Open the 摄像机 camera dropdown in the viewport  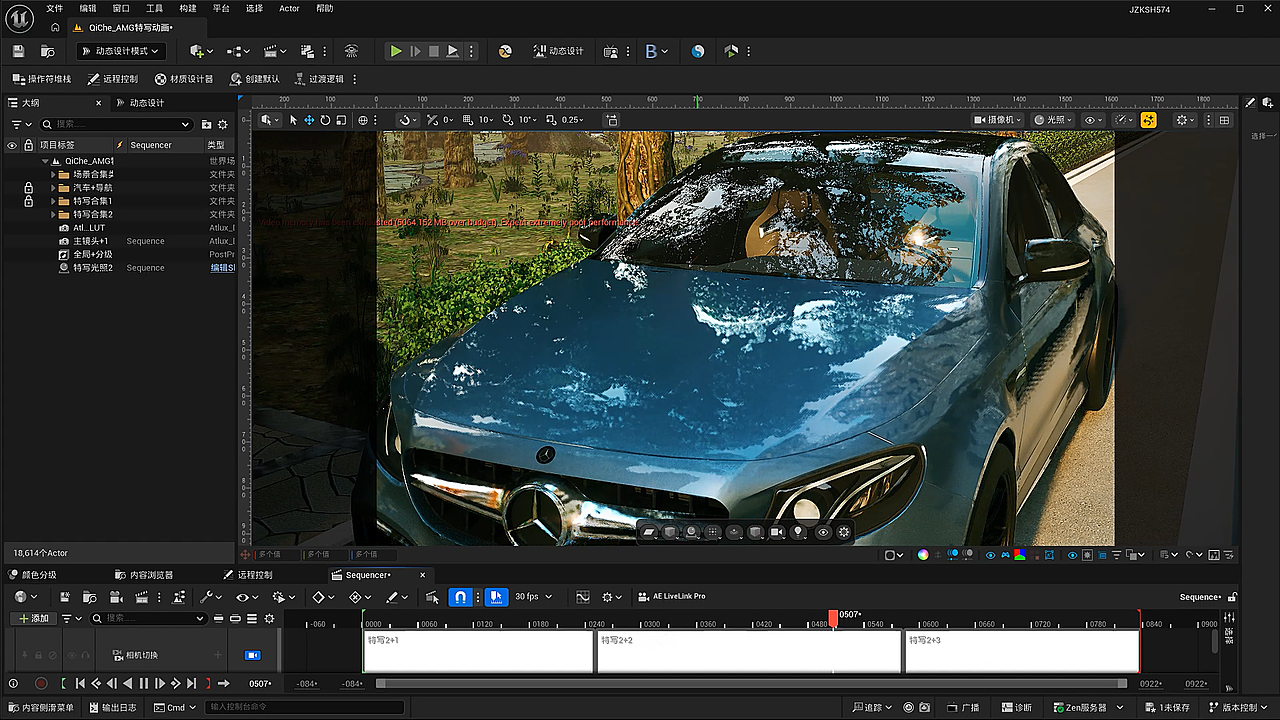pos(997,120)
